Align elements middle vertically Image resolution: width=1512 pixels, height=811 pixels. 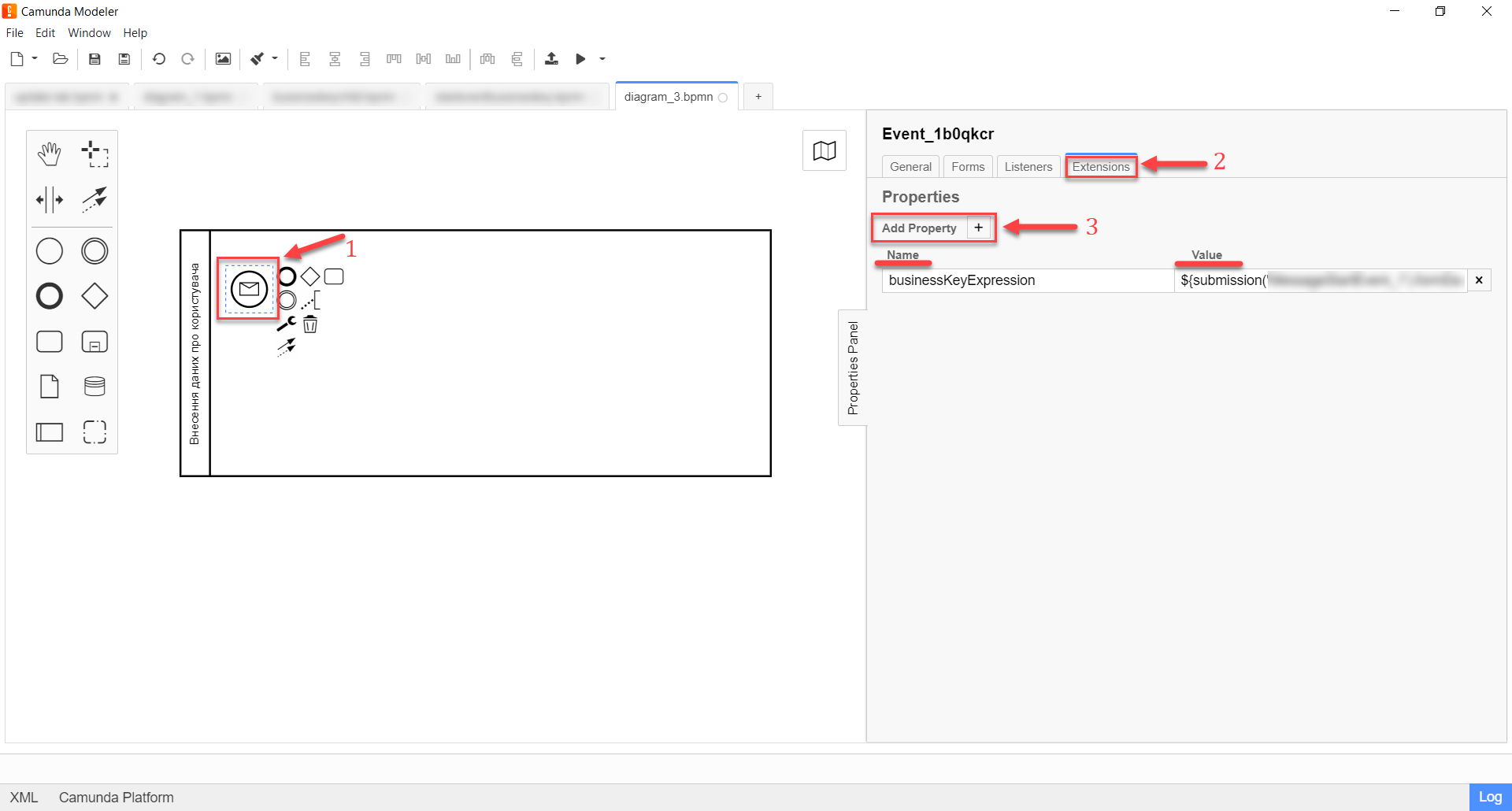coord(424,59)
